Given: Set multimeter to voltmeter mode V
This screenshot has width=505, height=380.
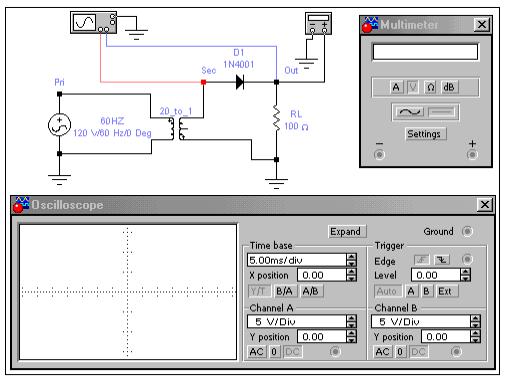Looking at the screenshot, I should coord(413,87).
